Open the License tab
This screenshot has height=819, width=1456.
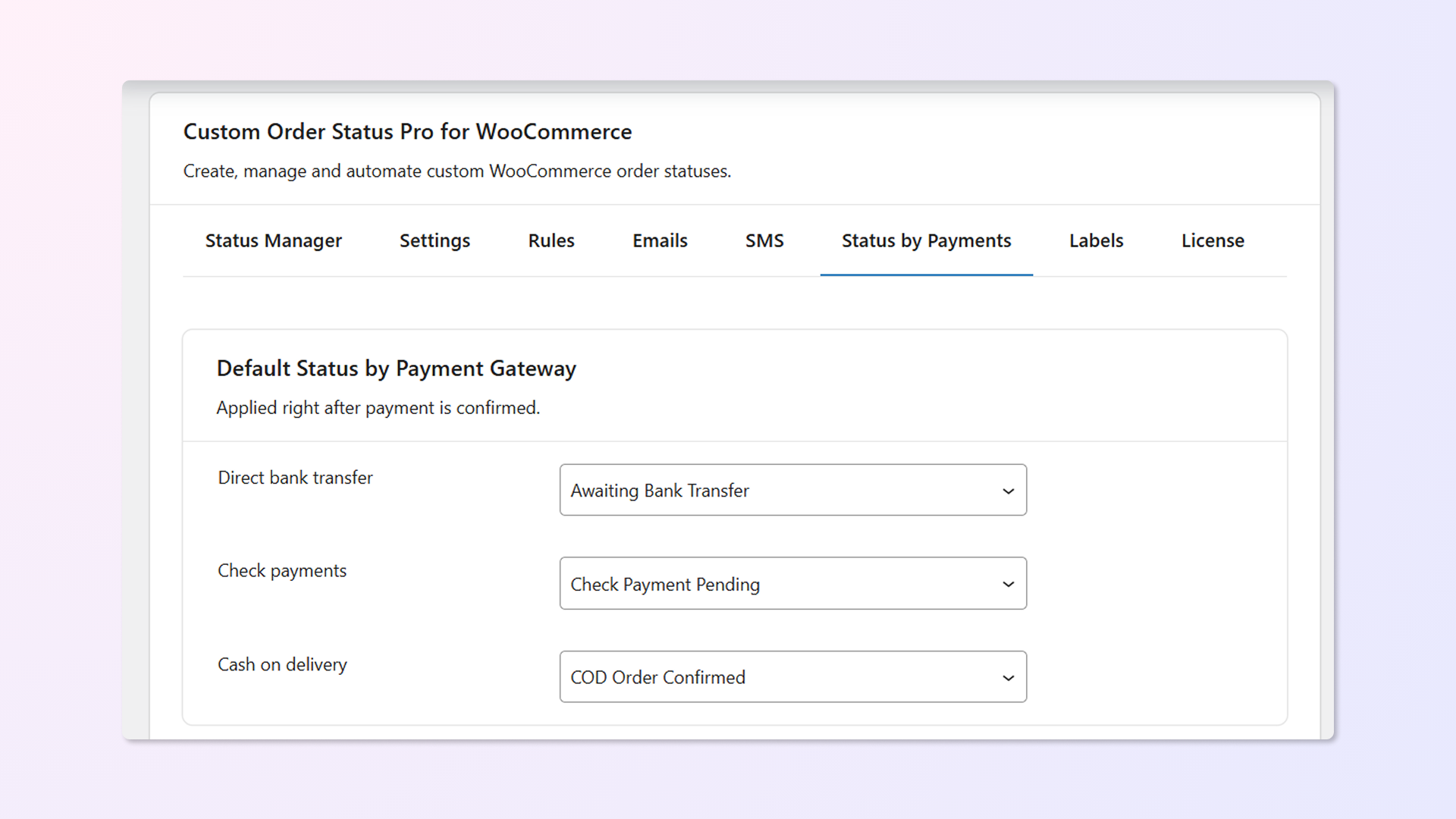click(x=1213, y=240)
